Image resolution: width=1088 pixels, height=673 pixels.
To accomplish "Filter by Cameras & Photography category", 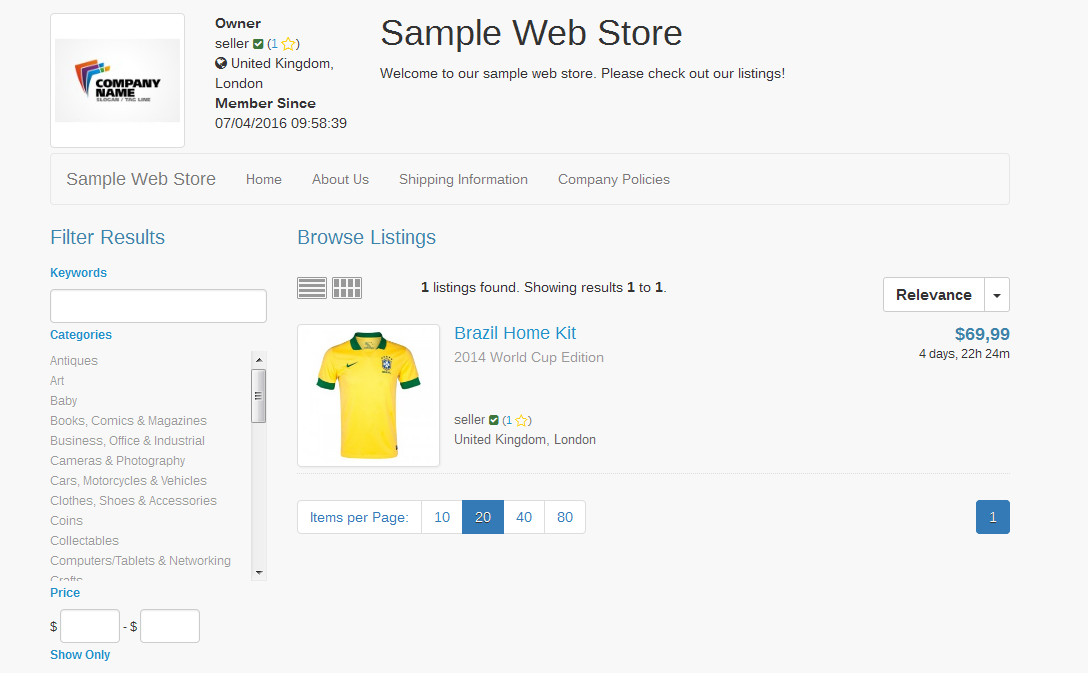I will (118, 461).
